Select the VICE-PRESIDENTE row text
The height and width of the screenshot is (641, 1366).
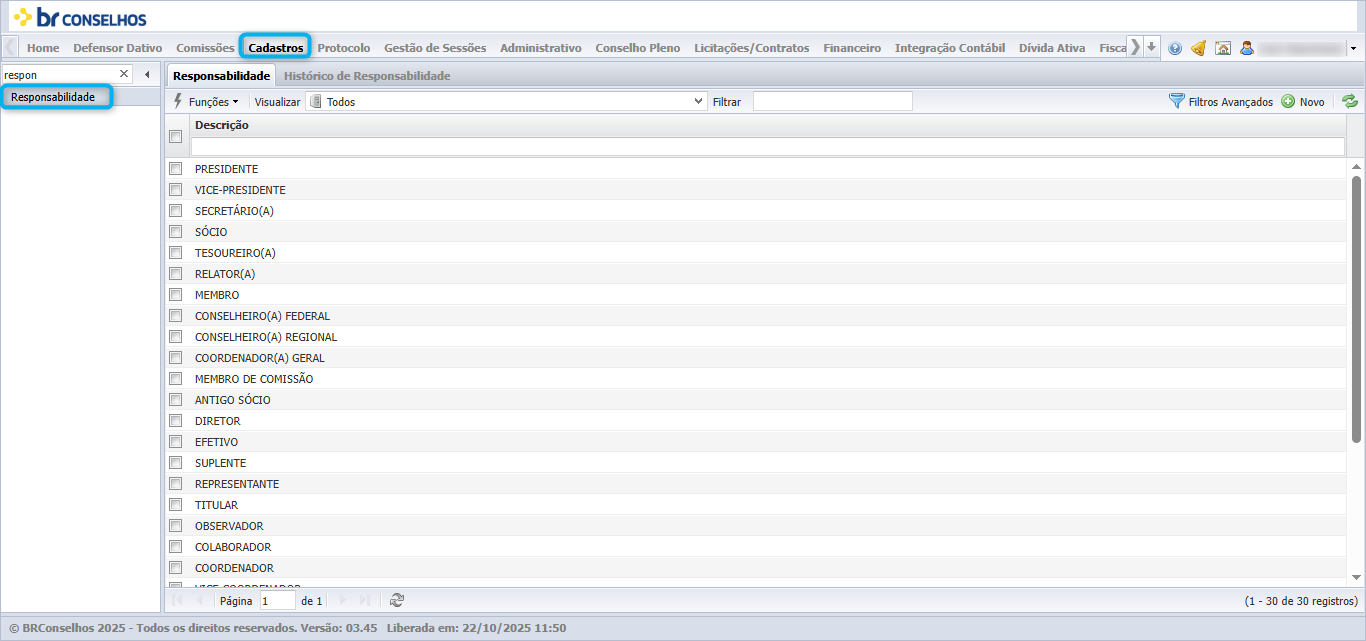click(240, 190)
